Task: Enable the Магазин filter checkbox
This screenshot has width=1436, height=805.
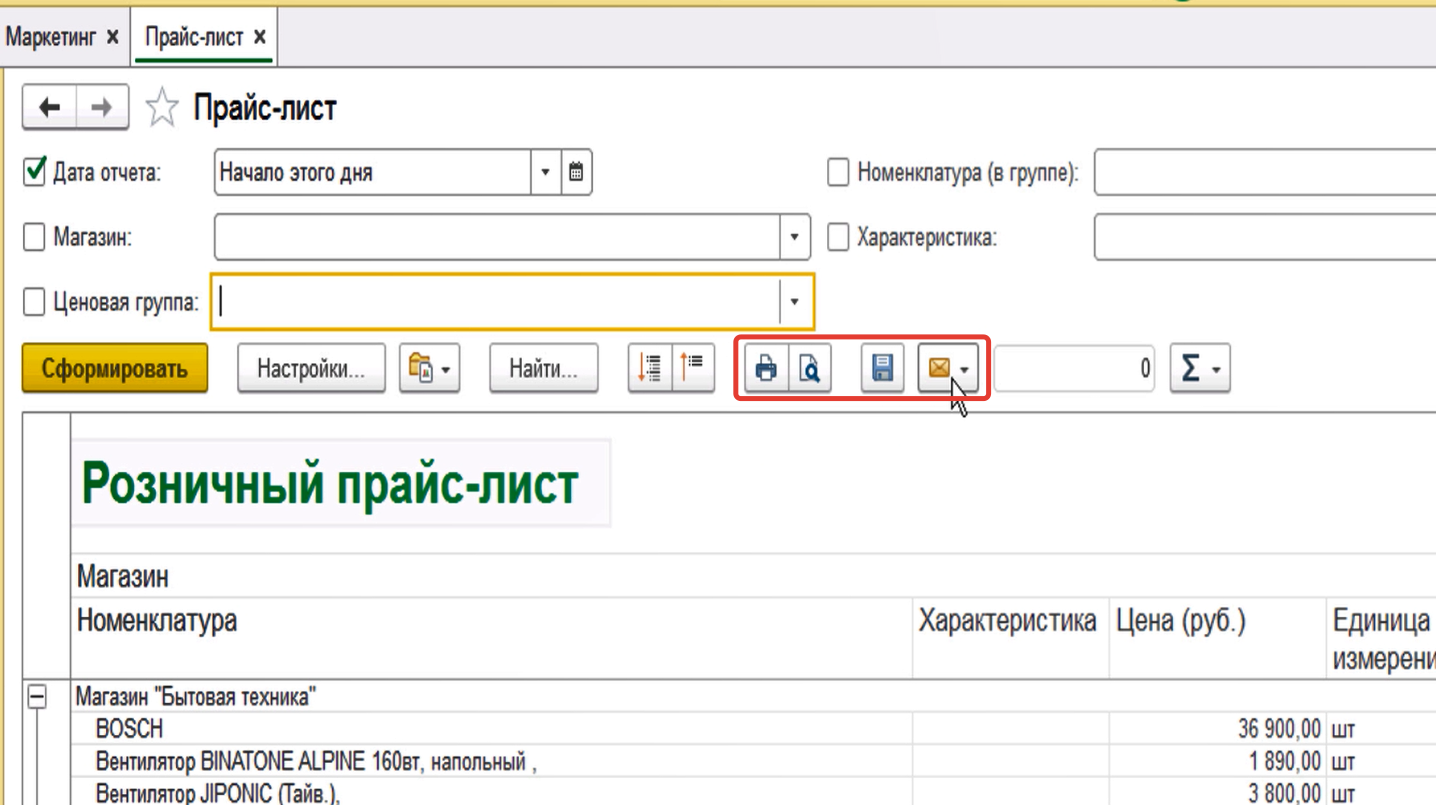Action: pos(34,238)
